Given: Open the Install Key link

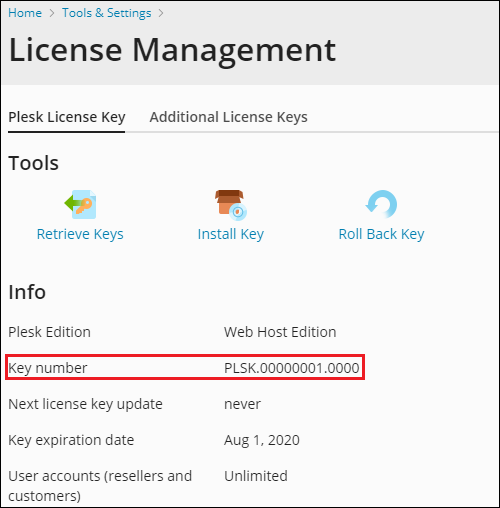Looking at the screenshot, I should coord(231,234).
